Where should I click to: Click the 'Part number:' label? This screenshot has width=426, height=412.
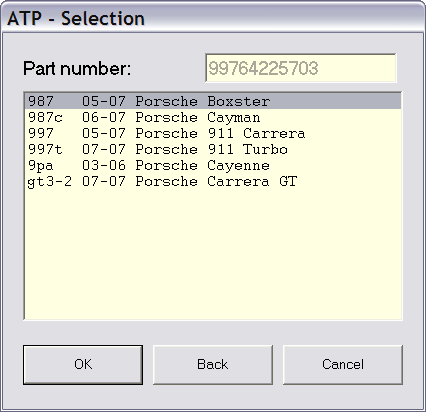(77, 68)
